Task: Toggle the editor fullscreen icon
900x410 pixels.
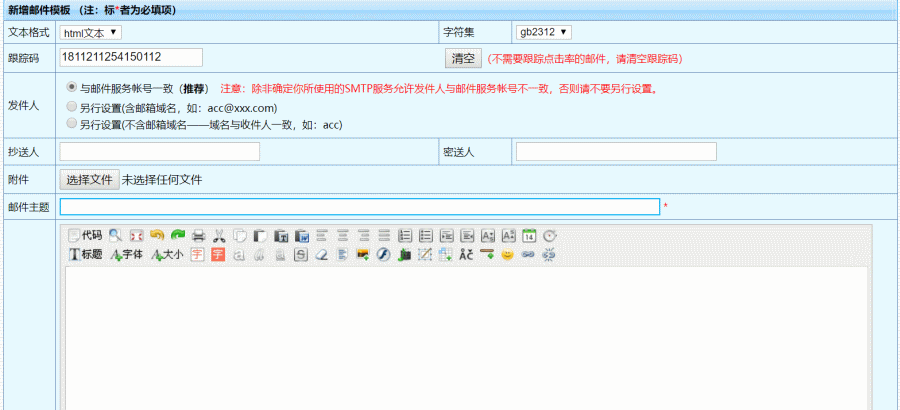Action: pyautogui.click(x=136, y=235)
